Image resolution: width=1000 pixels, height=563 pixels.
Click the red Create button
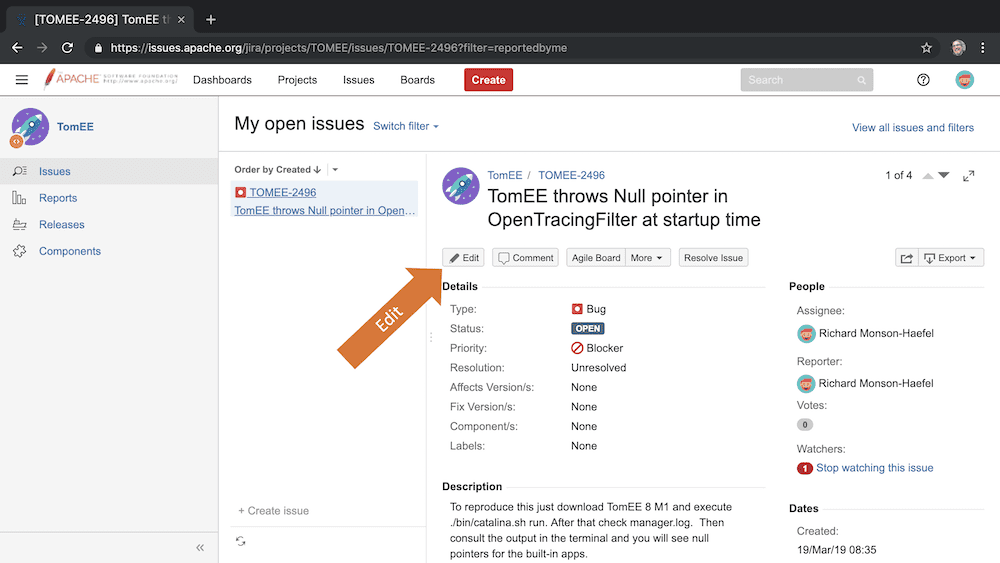coord(489,80)
